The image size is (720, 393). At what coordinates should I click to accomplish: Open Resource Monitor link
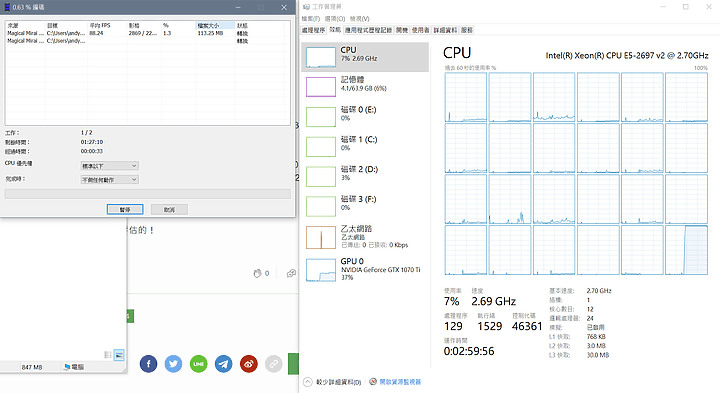pyautogui.click(x=400, y=382)
